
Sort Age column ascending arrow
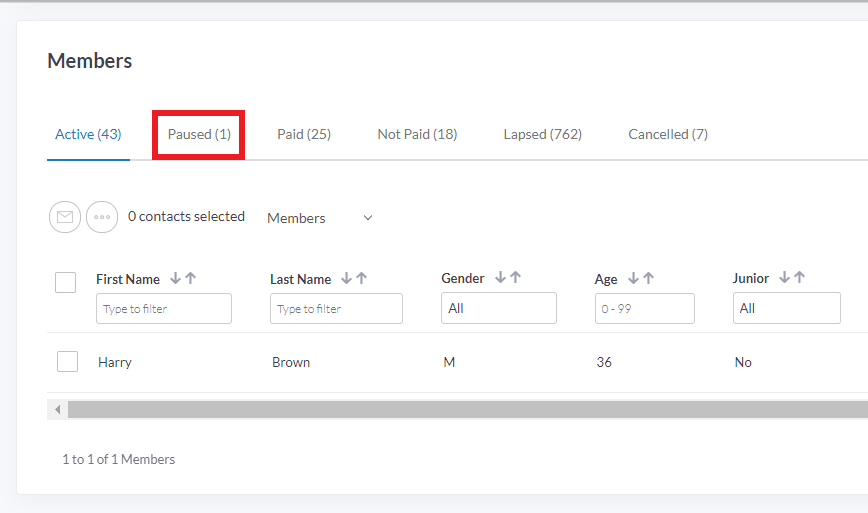click(648, 279)
